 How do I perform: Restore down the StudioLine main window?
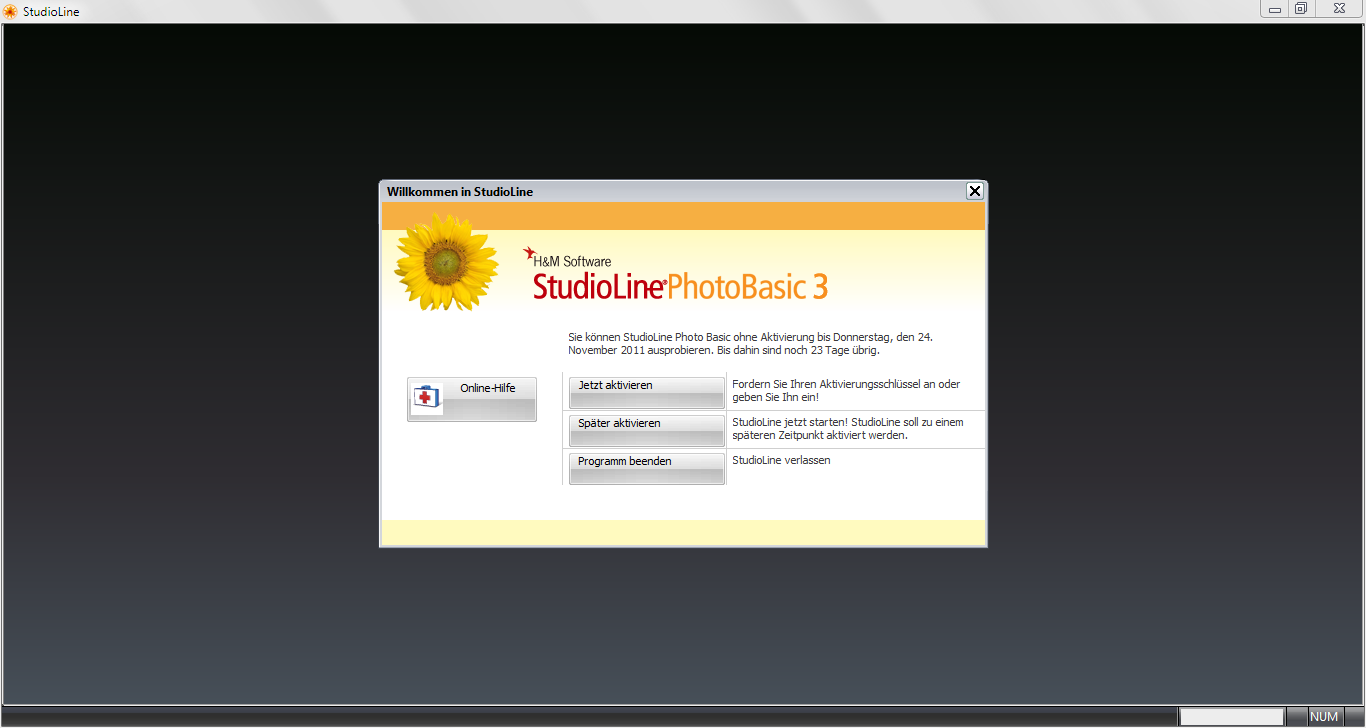[x=1301, y=10]
